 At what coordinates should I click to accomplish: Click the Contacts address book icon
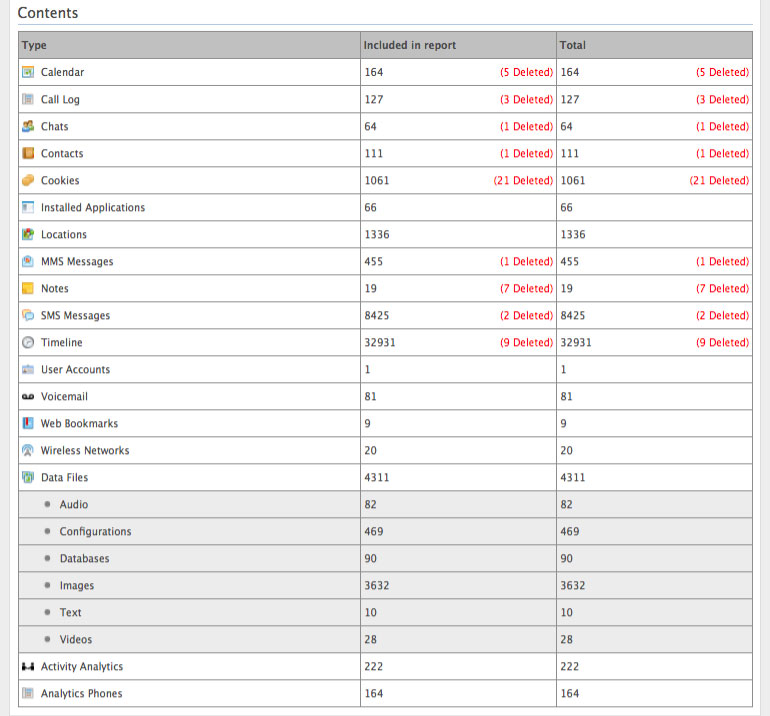[28, 154]
